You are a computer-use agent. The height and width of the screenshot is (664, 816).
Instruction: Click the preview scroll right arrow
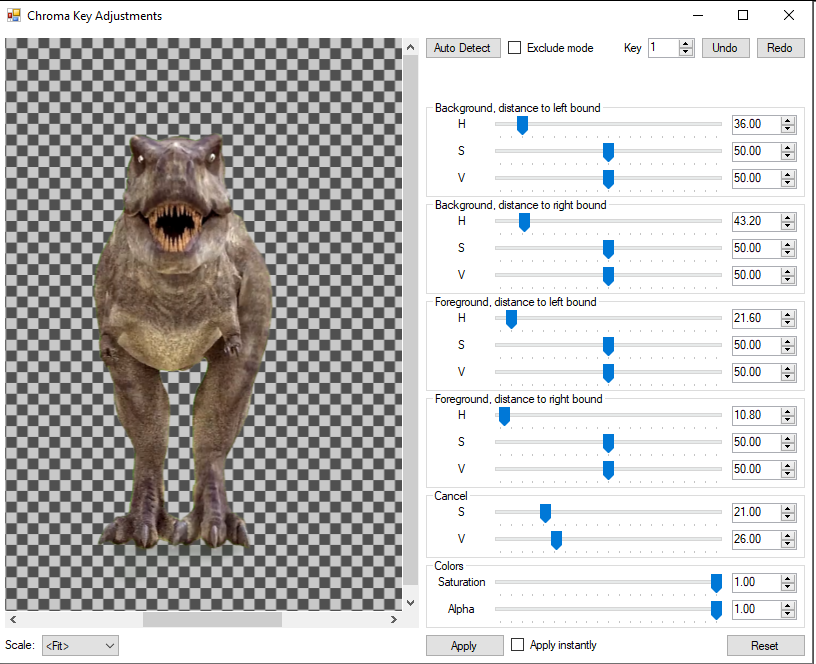[393, 619]
